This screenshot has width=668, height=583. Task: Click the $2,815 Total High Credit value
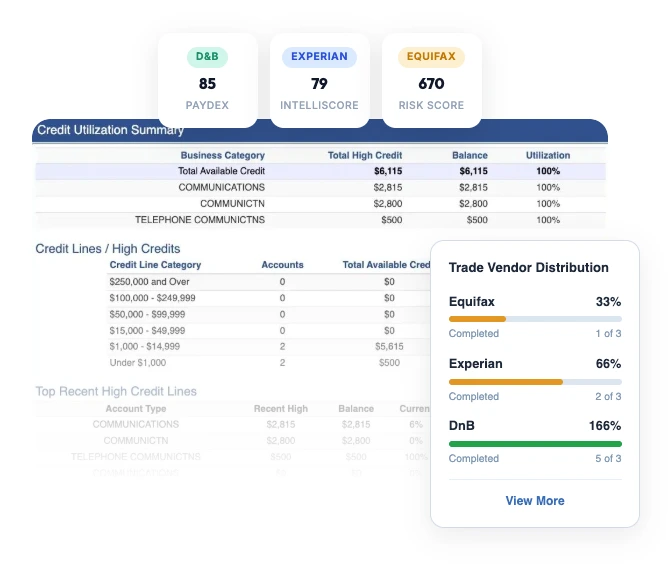coord(388,188)
